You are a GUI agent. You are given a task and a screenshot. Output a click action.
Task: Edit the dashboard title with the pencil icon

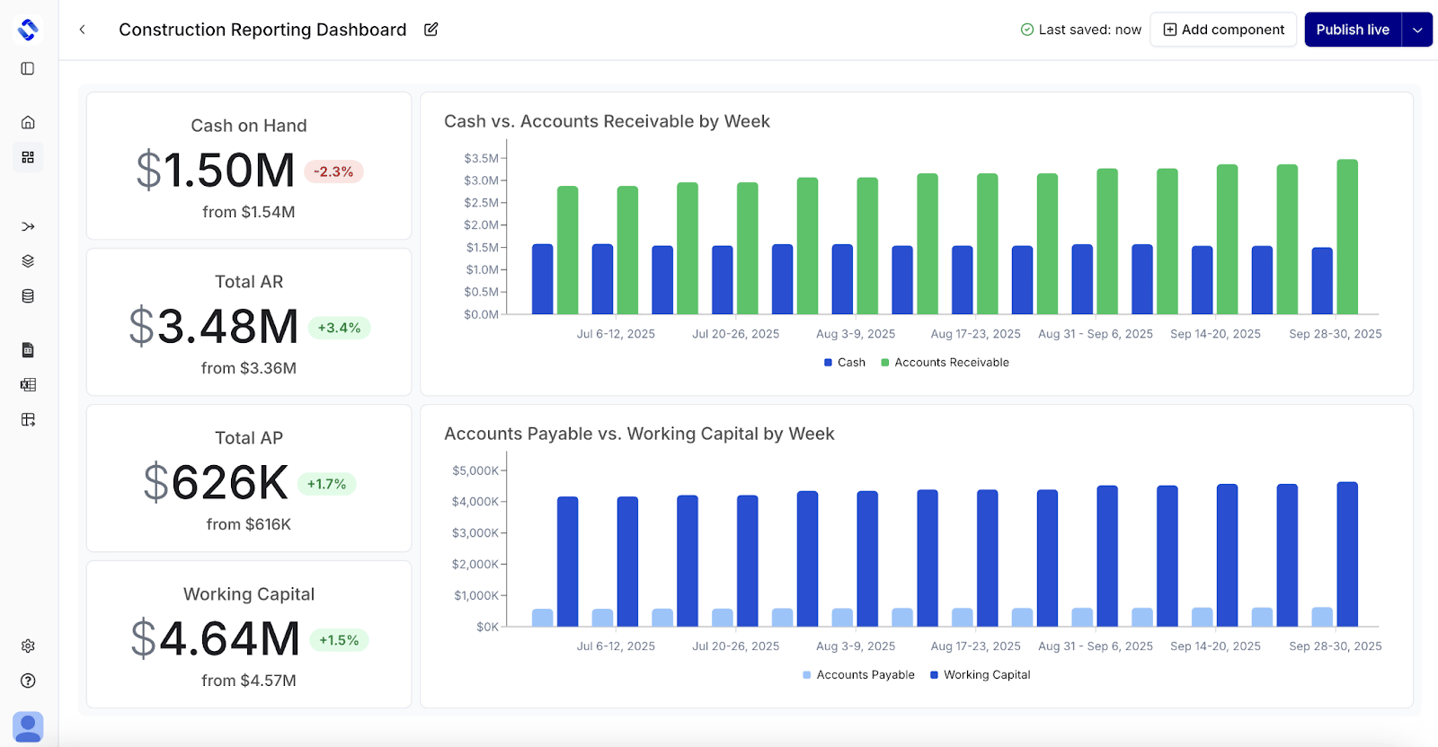pos(431,30)
